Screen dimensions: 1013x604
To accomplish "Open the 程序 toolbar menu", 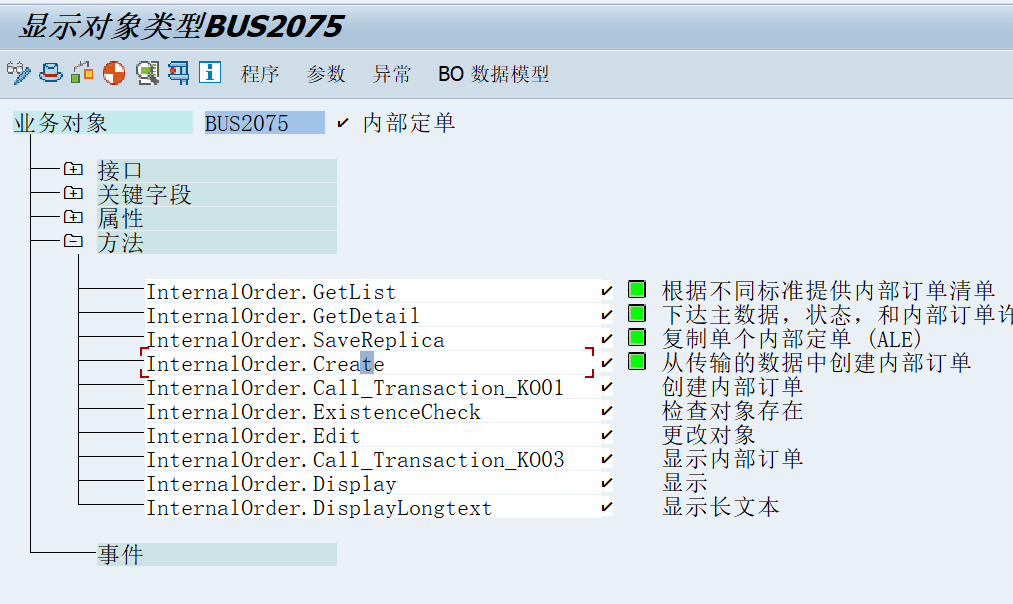I will click(260, 73).
